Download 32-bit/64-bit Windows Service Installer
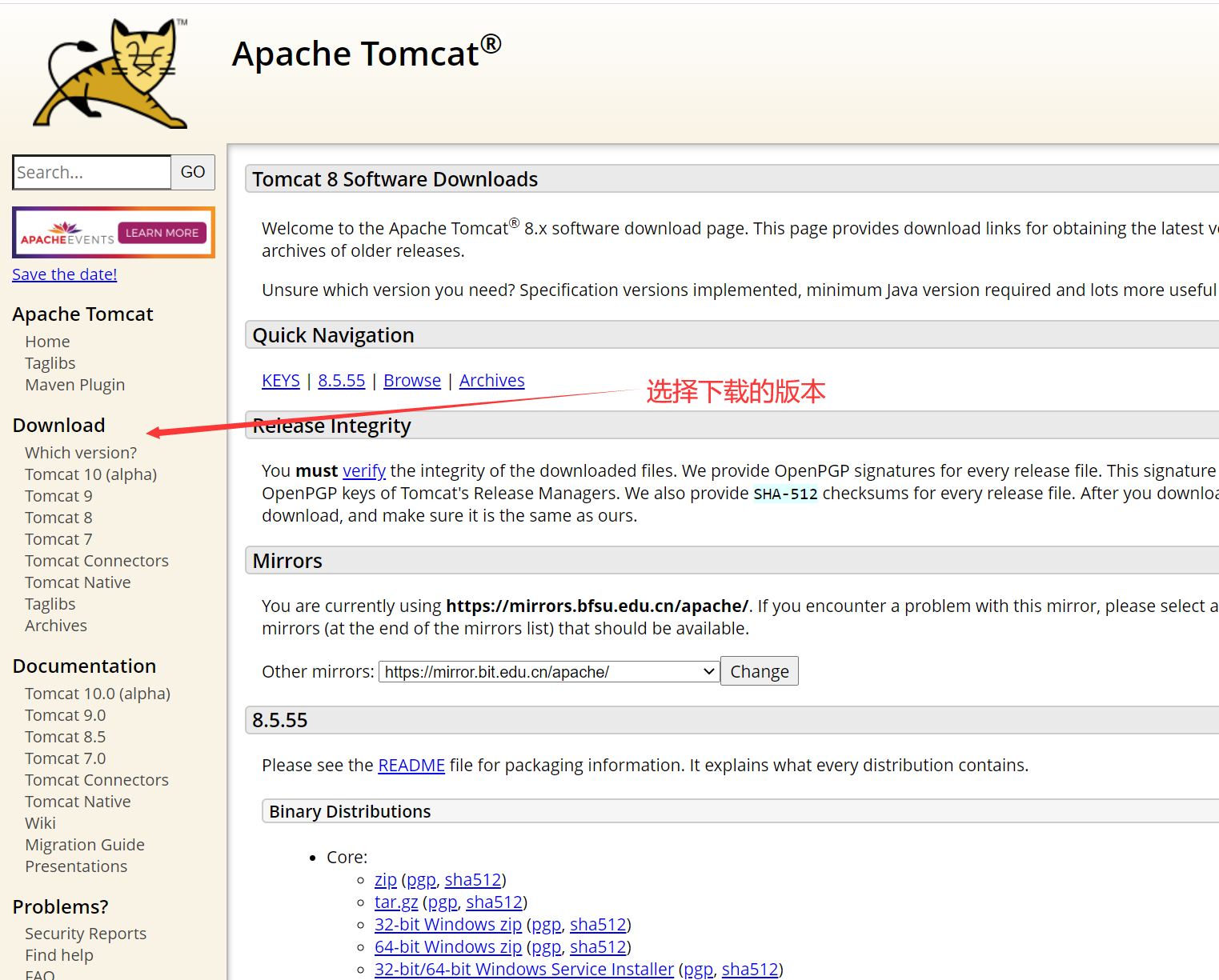Viewport: 1219px width, 980px height. point(524,970)
